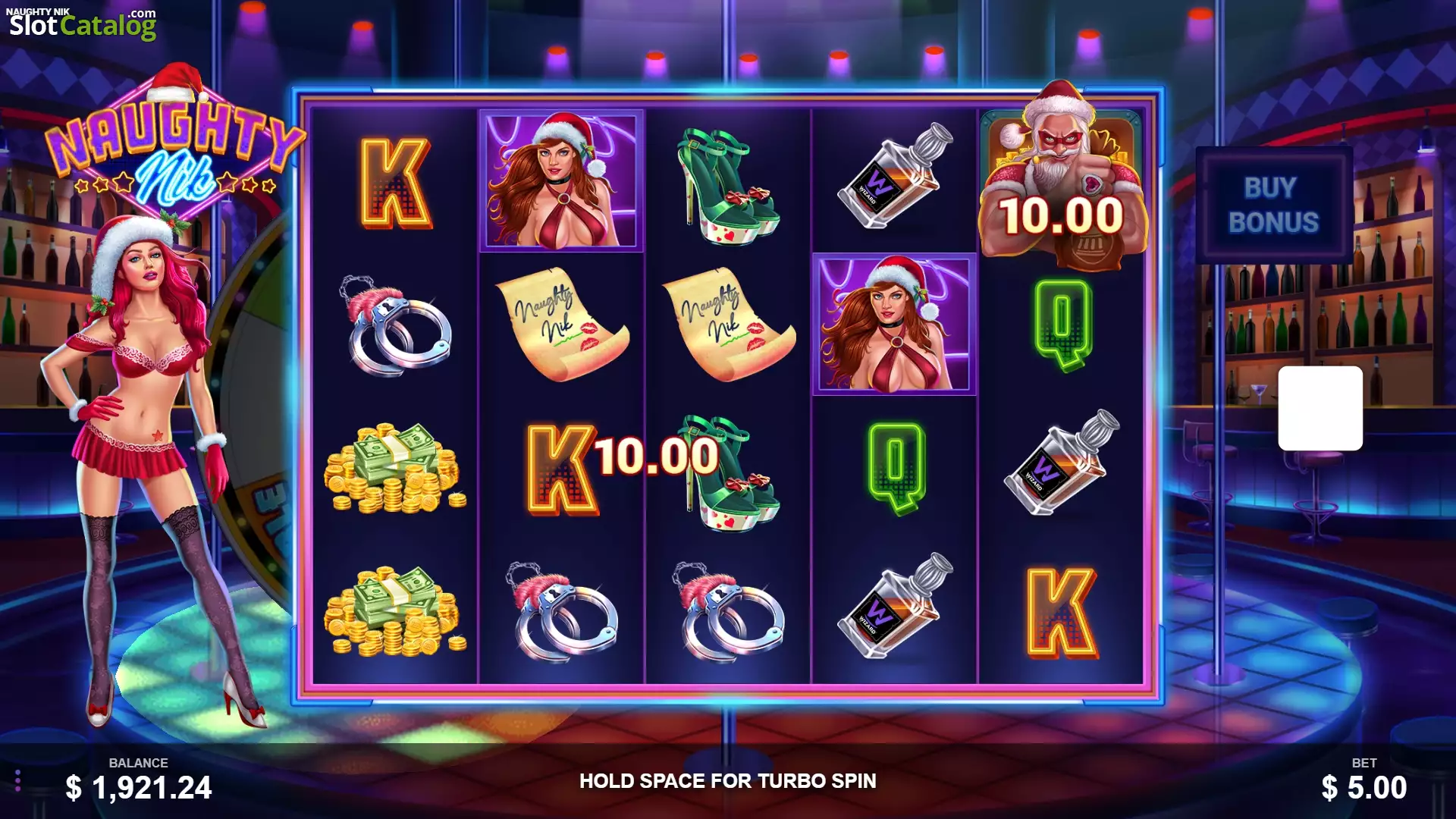Image resolution: width=1456 pixels, height=819 pixels.
Task: Click the handcuffs in reel three bottom row
Action: (x=728, y=611)
